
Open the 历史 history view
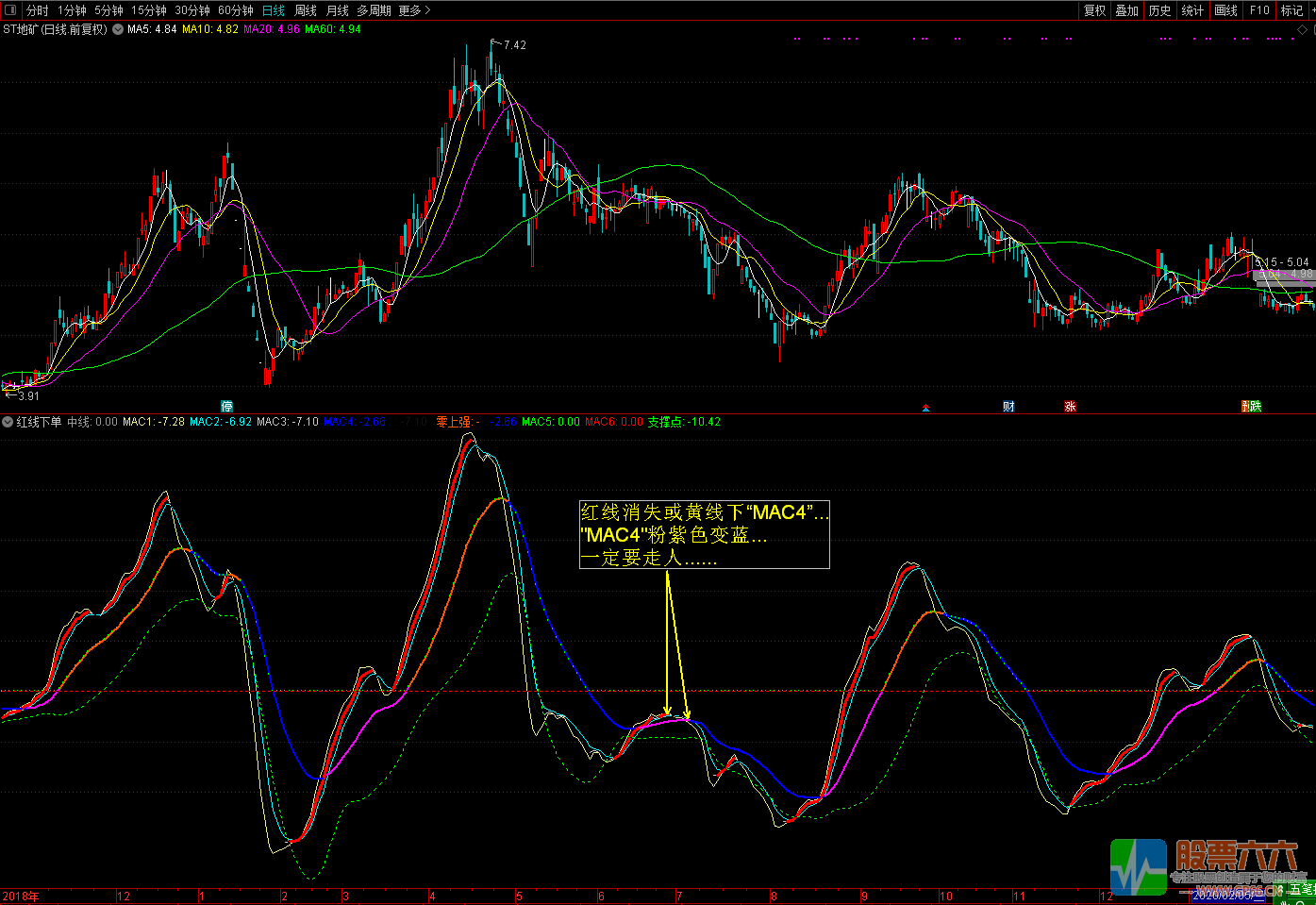coord(1160,10)
